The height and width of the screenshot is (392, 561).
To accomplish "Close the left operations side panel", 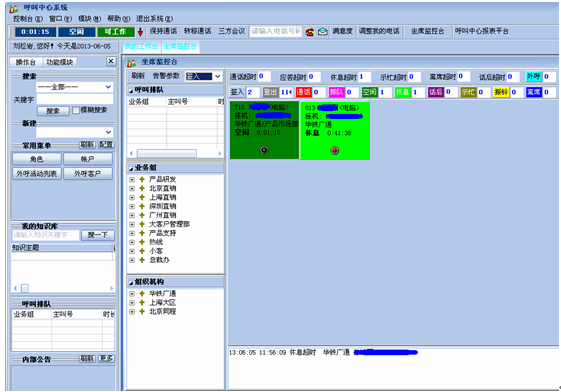I will click(x=111, y=61).
